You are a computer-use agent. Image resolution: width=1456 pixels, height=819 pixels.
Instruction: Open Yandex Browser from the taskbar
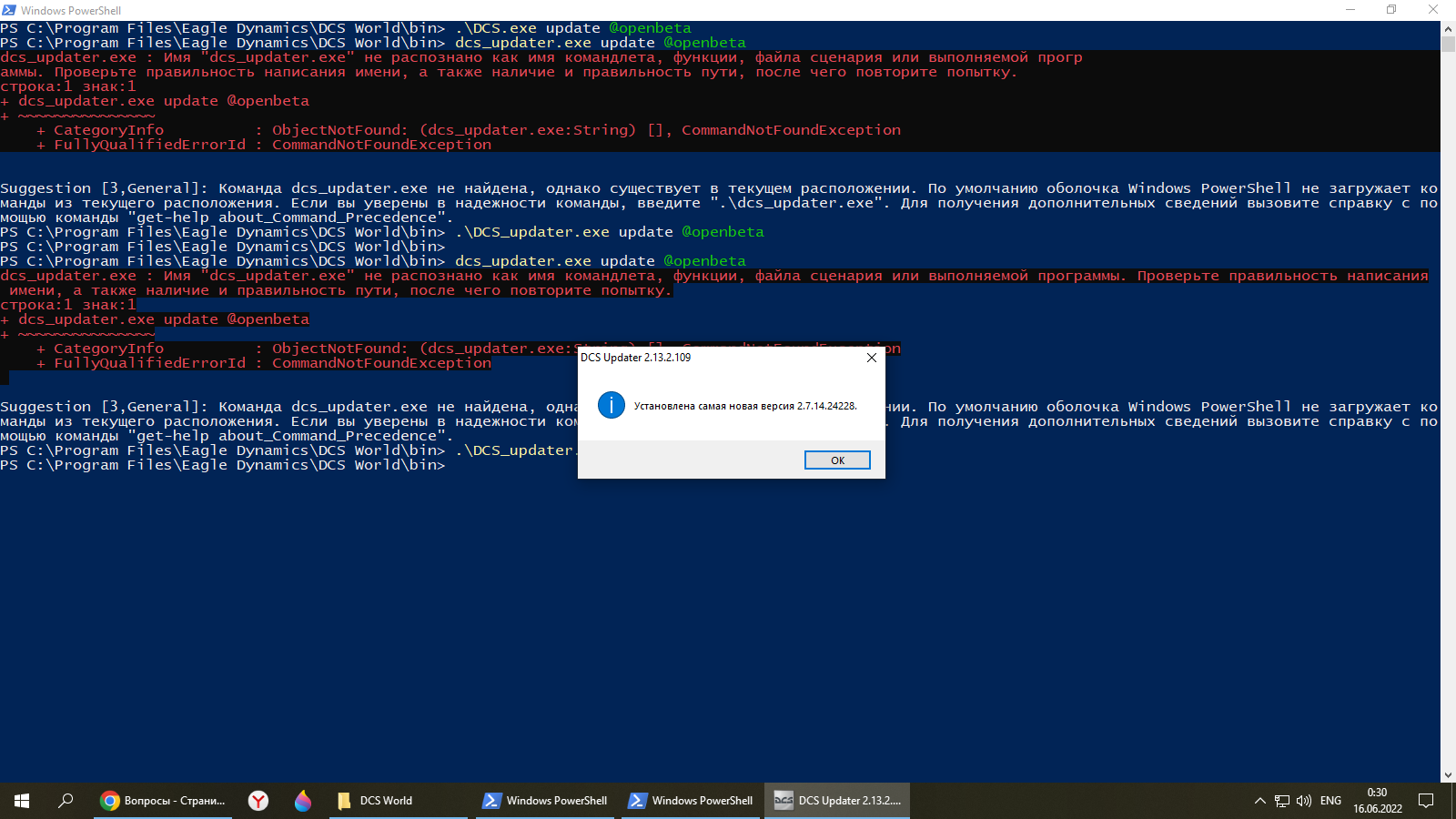click(x=258, y=801)
